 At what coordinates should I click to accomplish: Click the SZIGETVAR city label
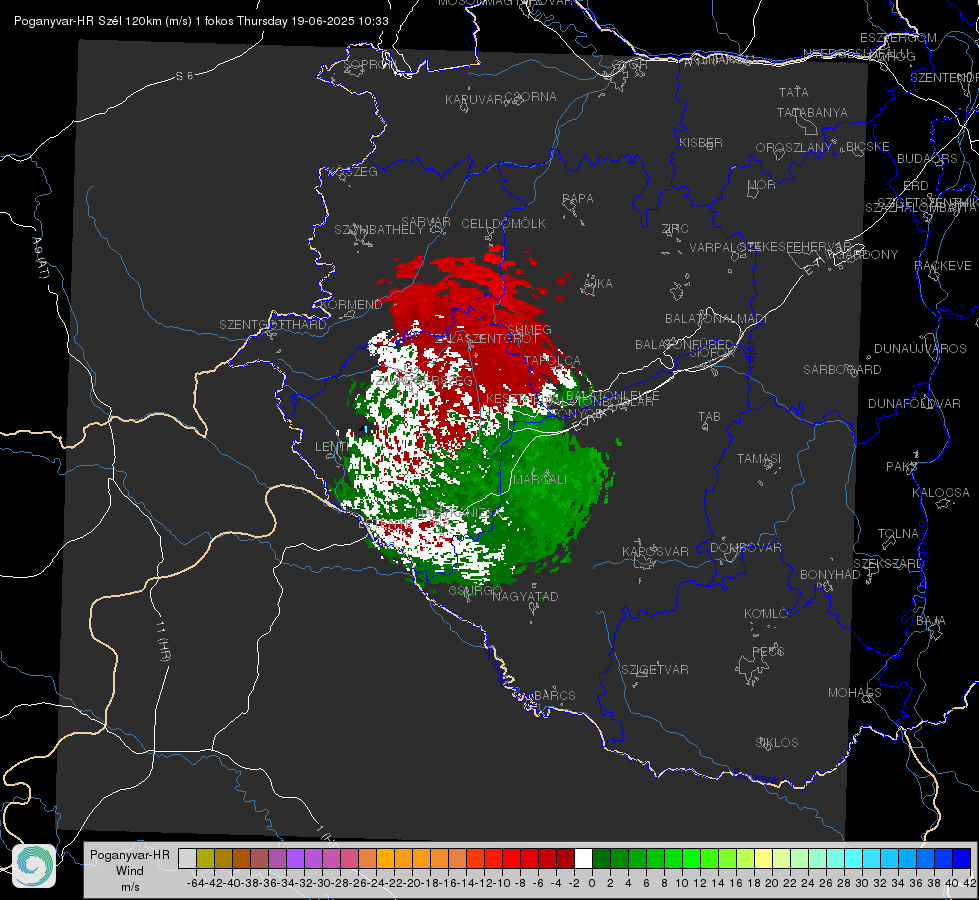coord(655,670)
